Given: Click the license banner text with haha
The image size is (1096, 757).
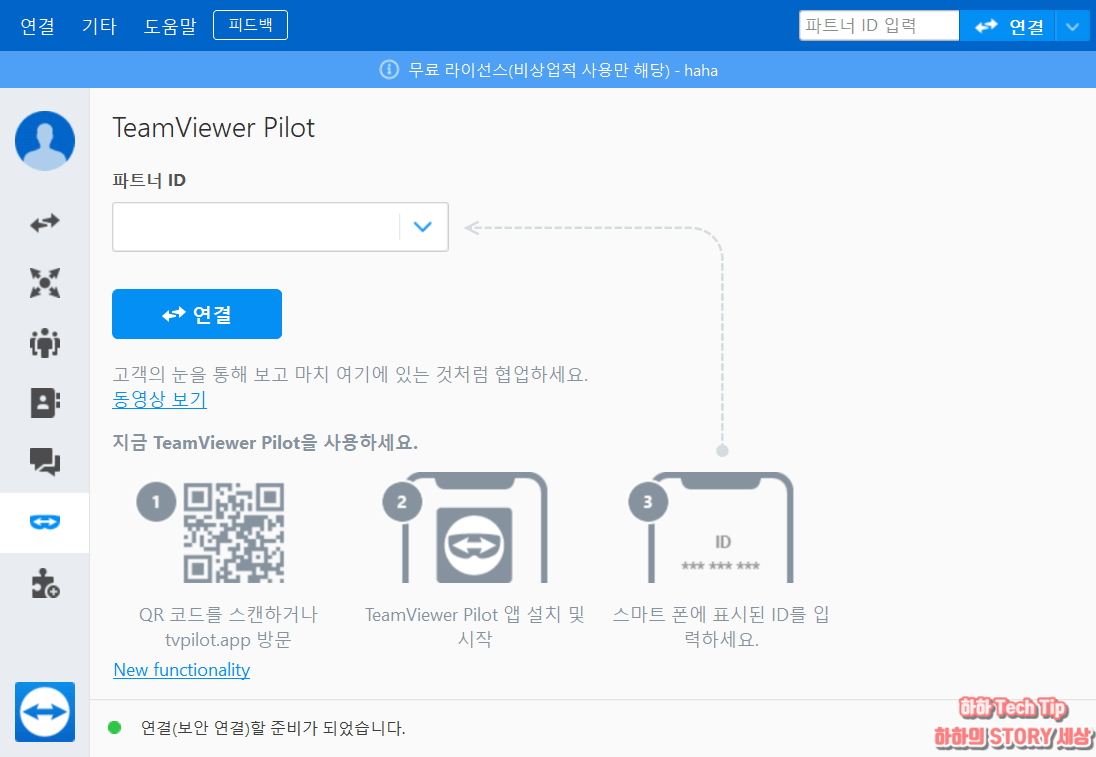Looking at the screenshot, I should coord(563,70).
